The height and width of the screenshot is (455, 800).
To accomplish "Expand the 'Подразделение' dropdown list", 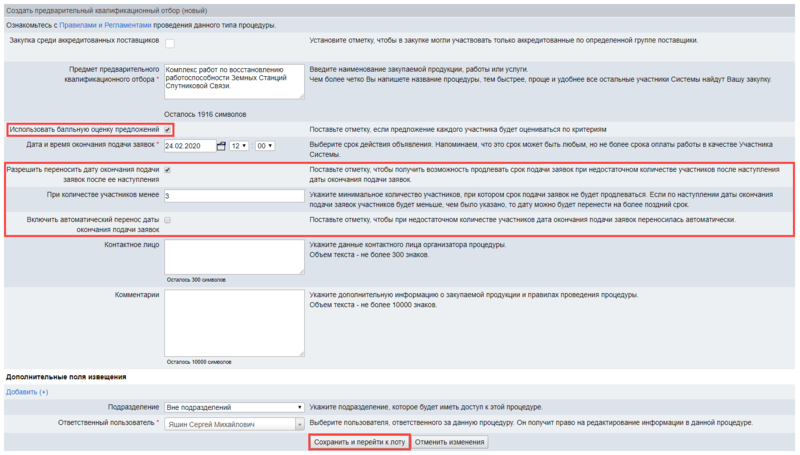I will point(234,408).
